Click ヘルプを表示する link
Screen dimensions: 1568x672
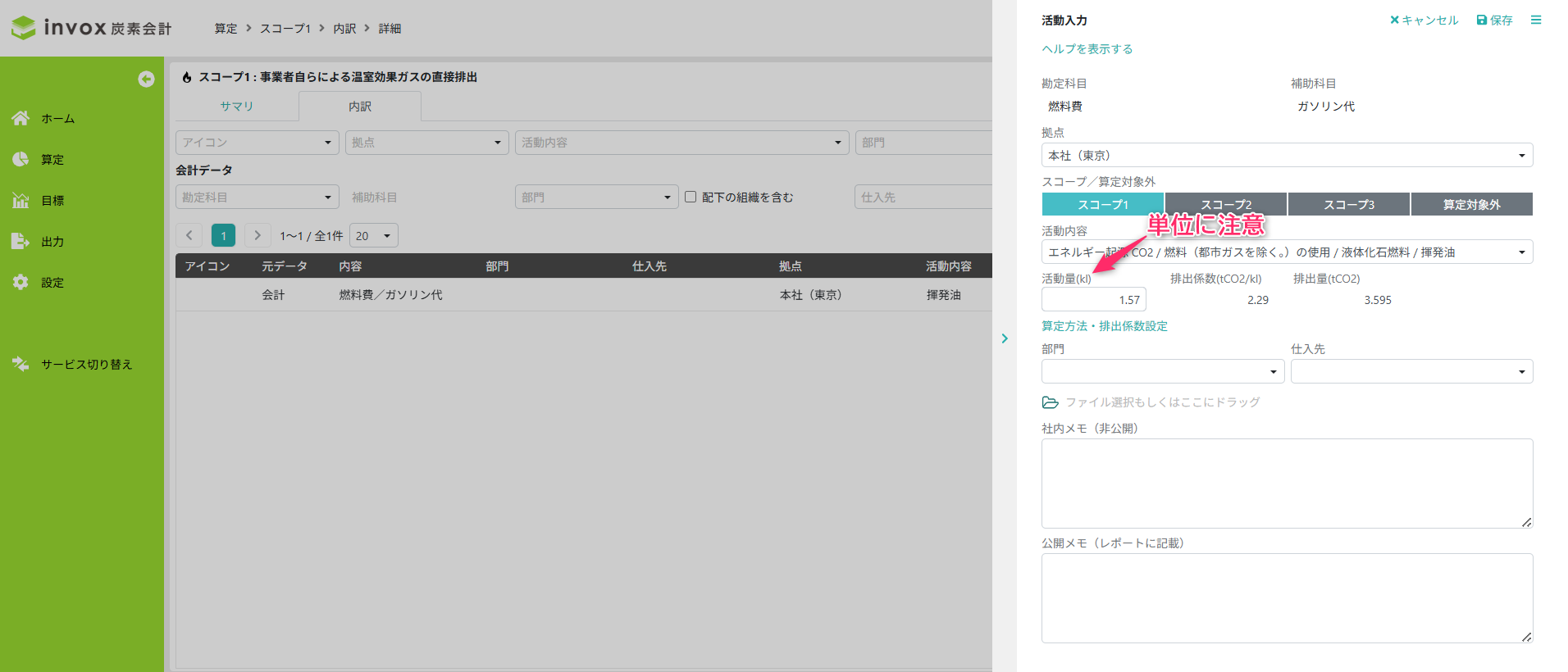(1087, 49)
